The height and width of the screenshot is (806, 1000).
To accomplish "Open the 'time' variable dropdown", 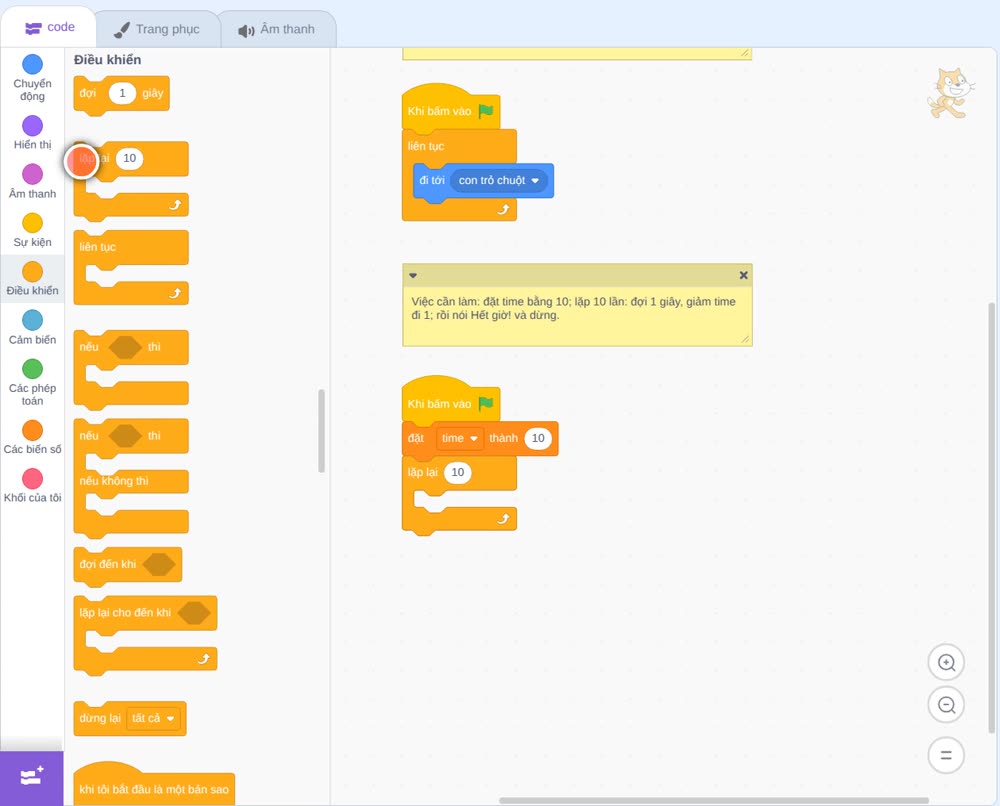I will tap(459, 438).
